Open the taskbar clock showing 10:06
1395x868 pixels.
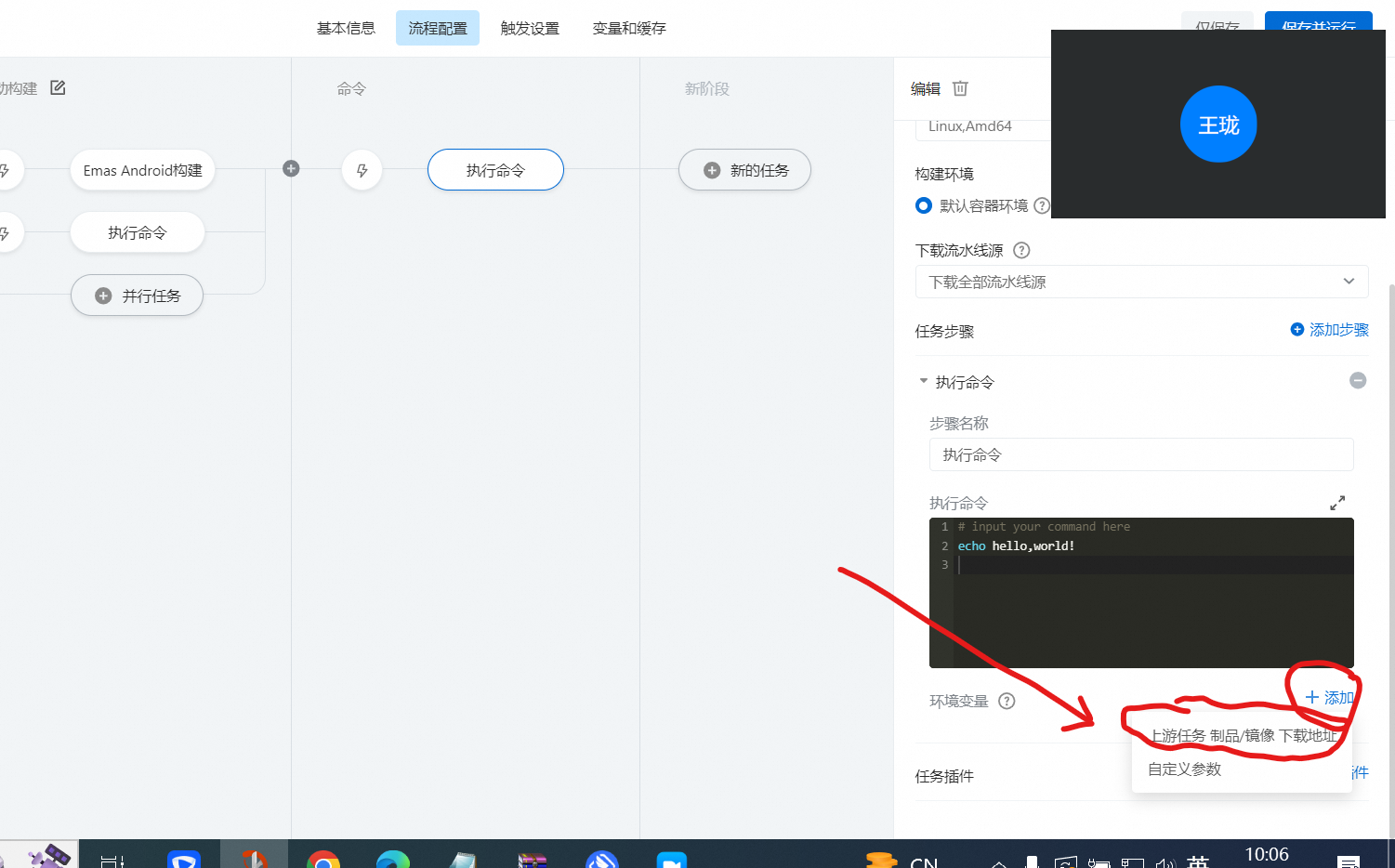(x=1267, y=856)
